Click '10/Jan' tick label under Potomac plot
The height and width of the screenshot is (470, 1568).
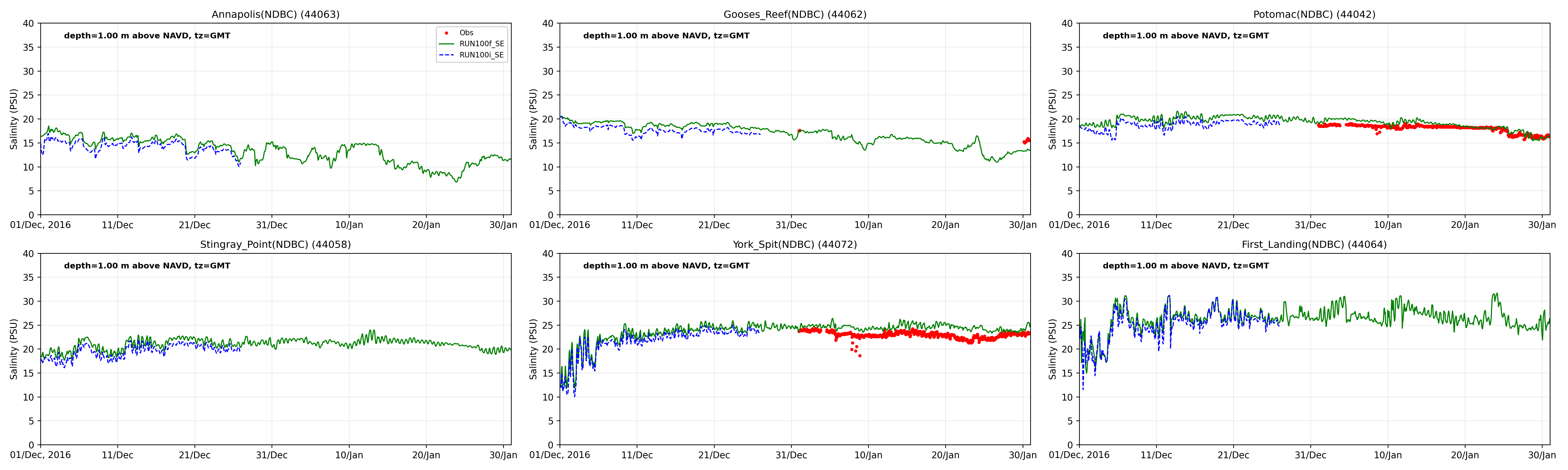coord(1388,225)
